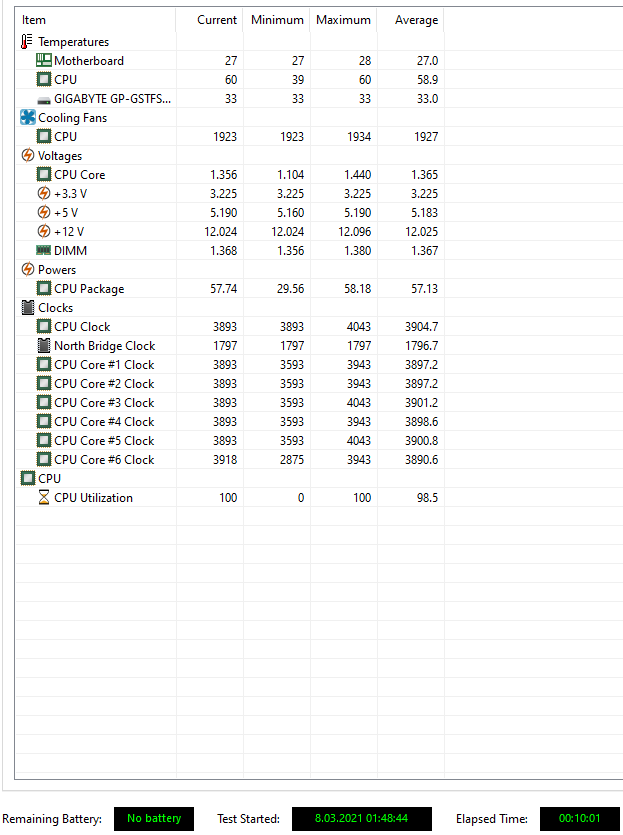
Task: Select the North Bridge Clock label
Action: coord(104,346)
